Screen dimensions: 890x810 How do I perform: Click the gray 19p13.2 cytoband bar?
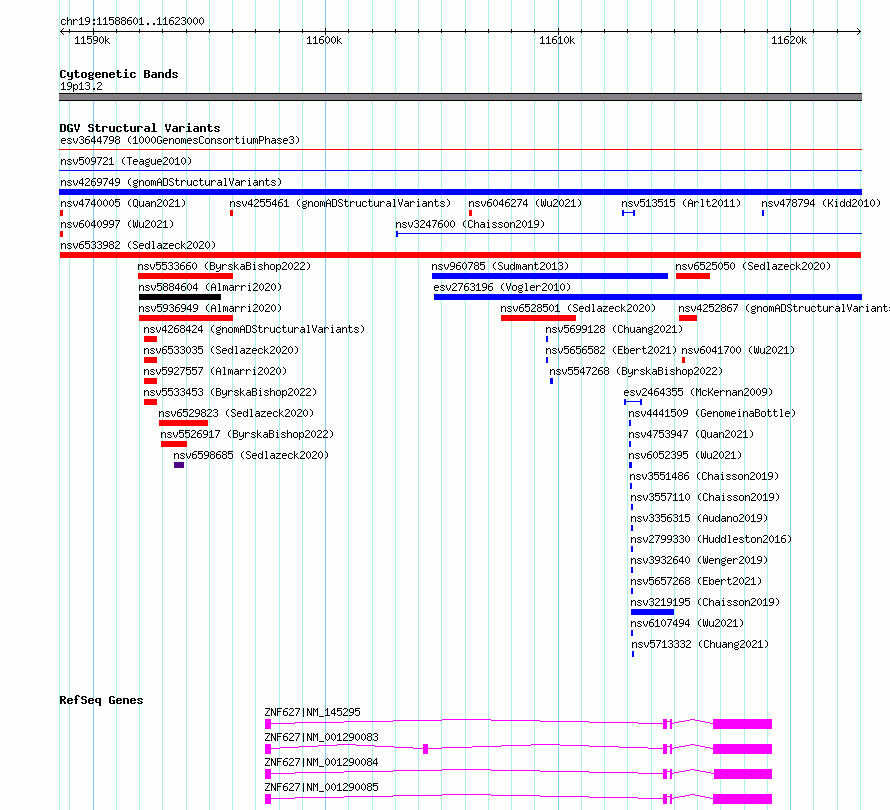pyautogui.click(x=460, y=97)
